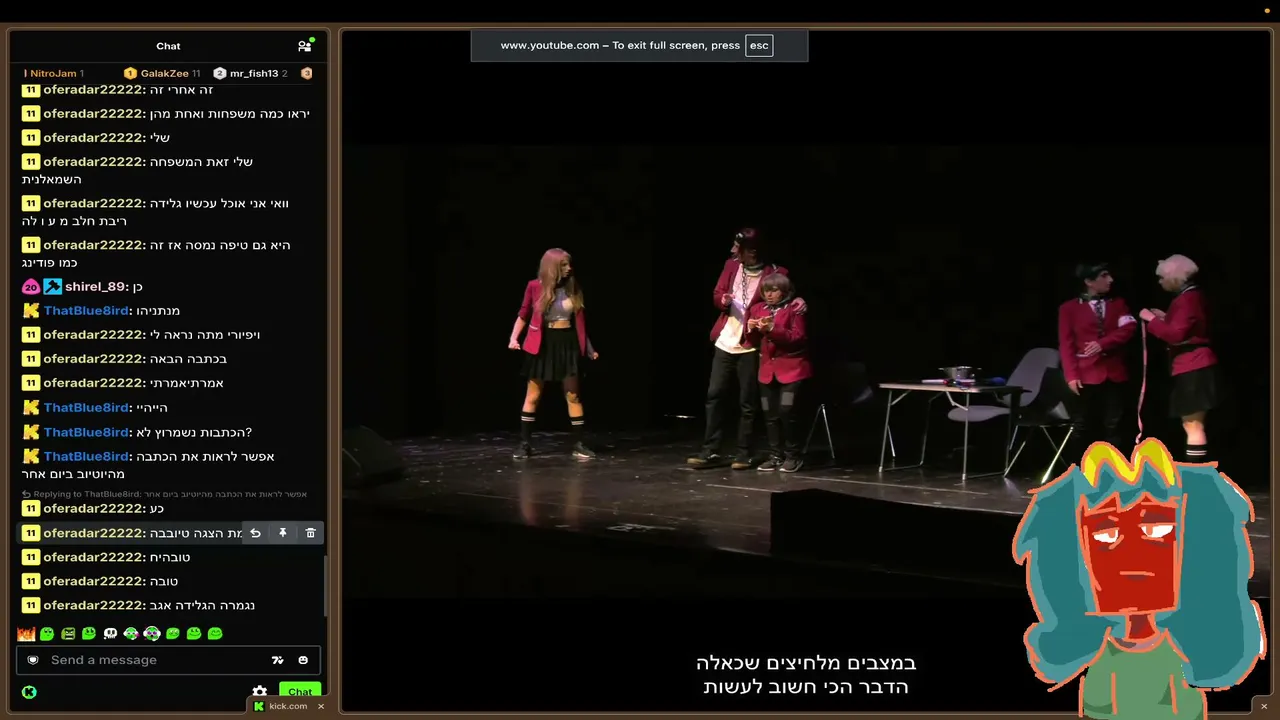Close the kick.com popup tab
The width and height of the screenshot is (1280, 720).
pyautogui.click(x=321, y=706)
